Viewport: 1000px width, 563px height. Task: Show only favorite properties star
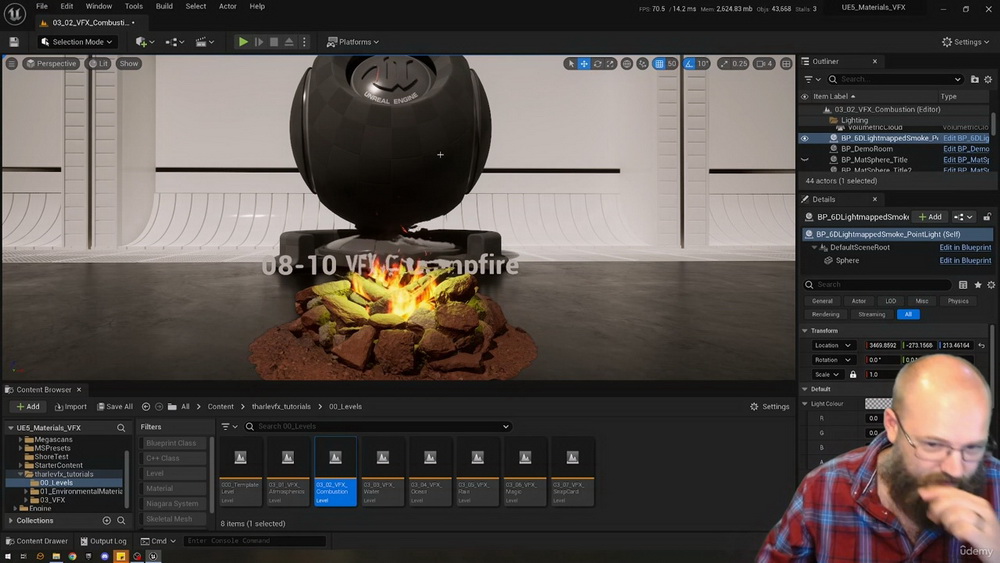click(978, 285)
